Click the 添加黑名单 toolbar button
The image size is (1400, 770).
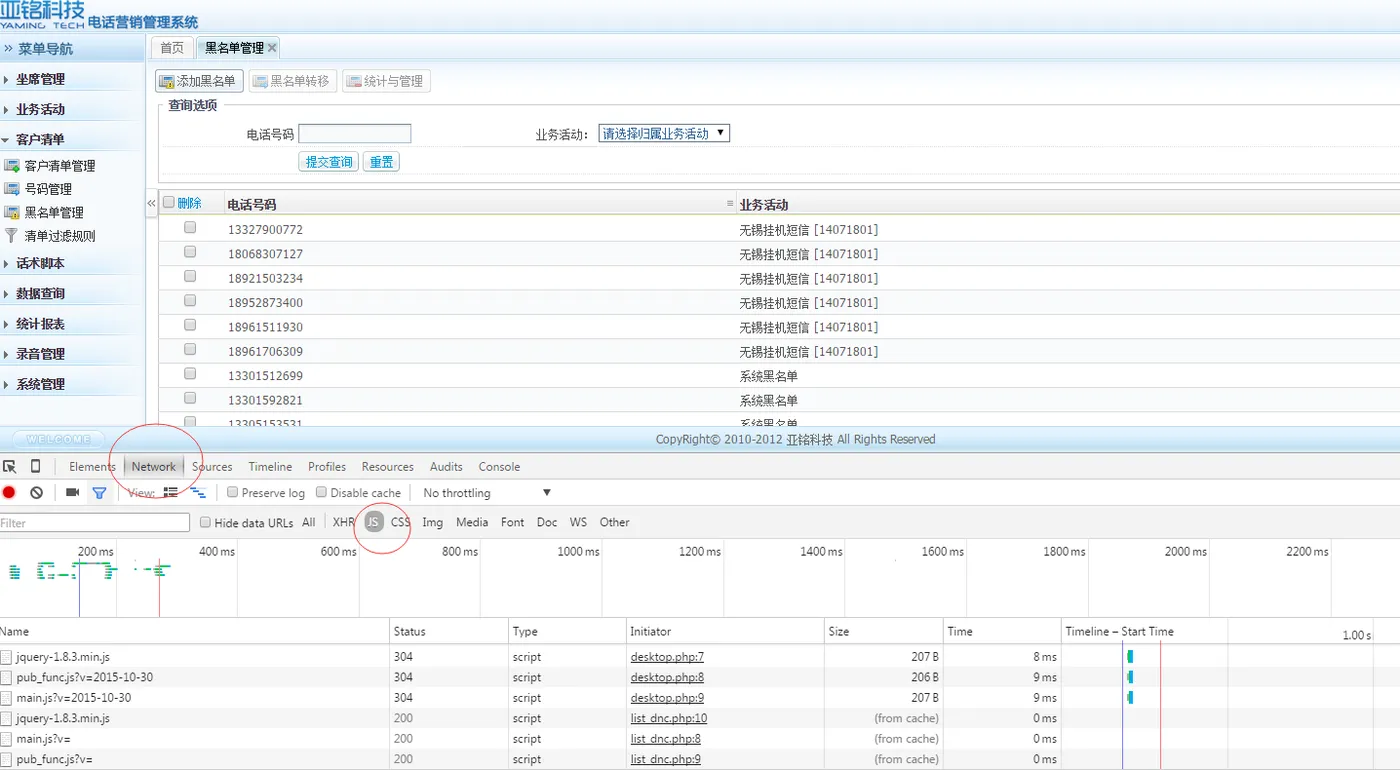tap(198, 81)
